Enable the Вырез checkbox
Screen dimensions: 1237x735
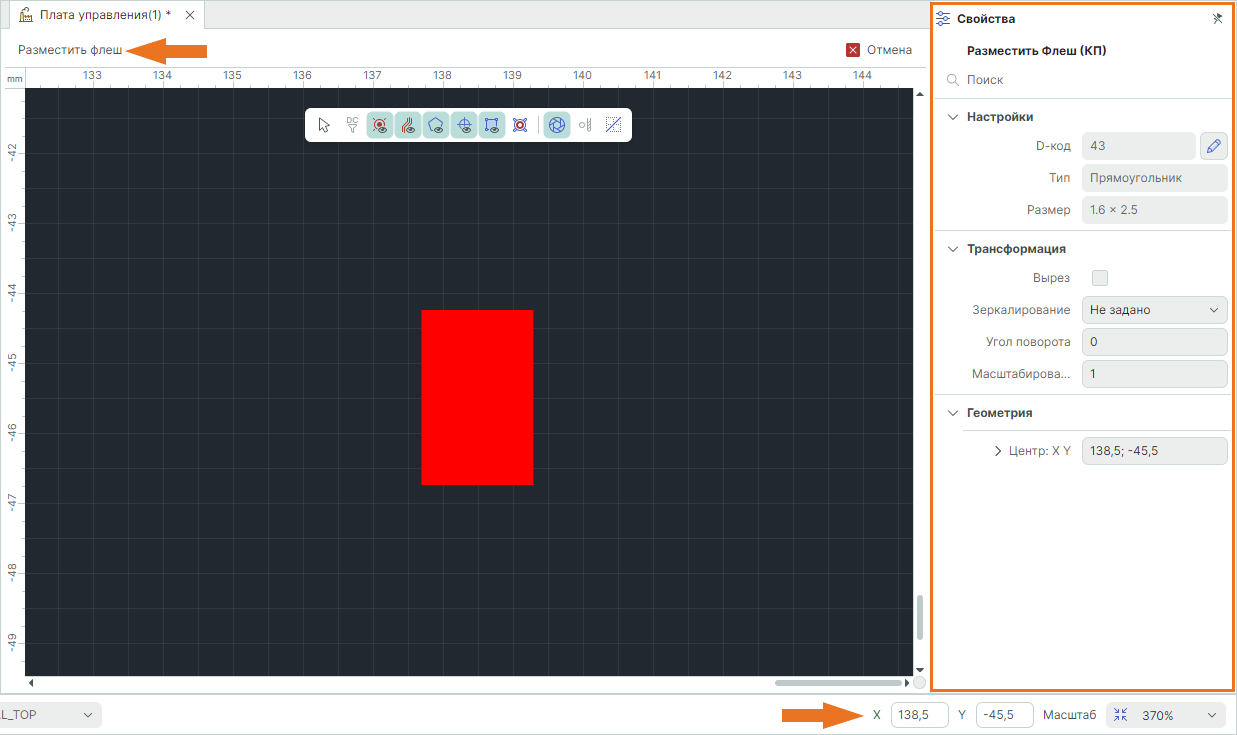1100,278
